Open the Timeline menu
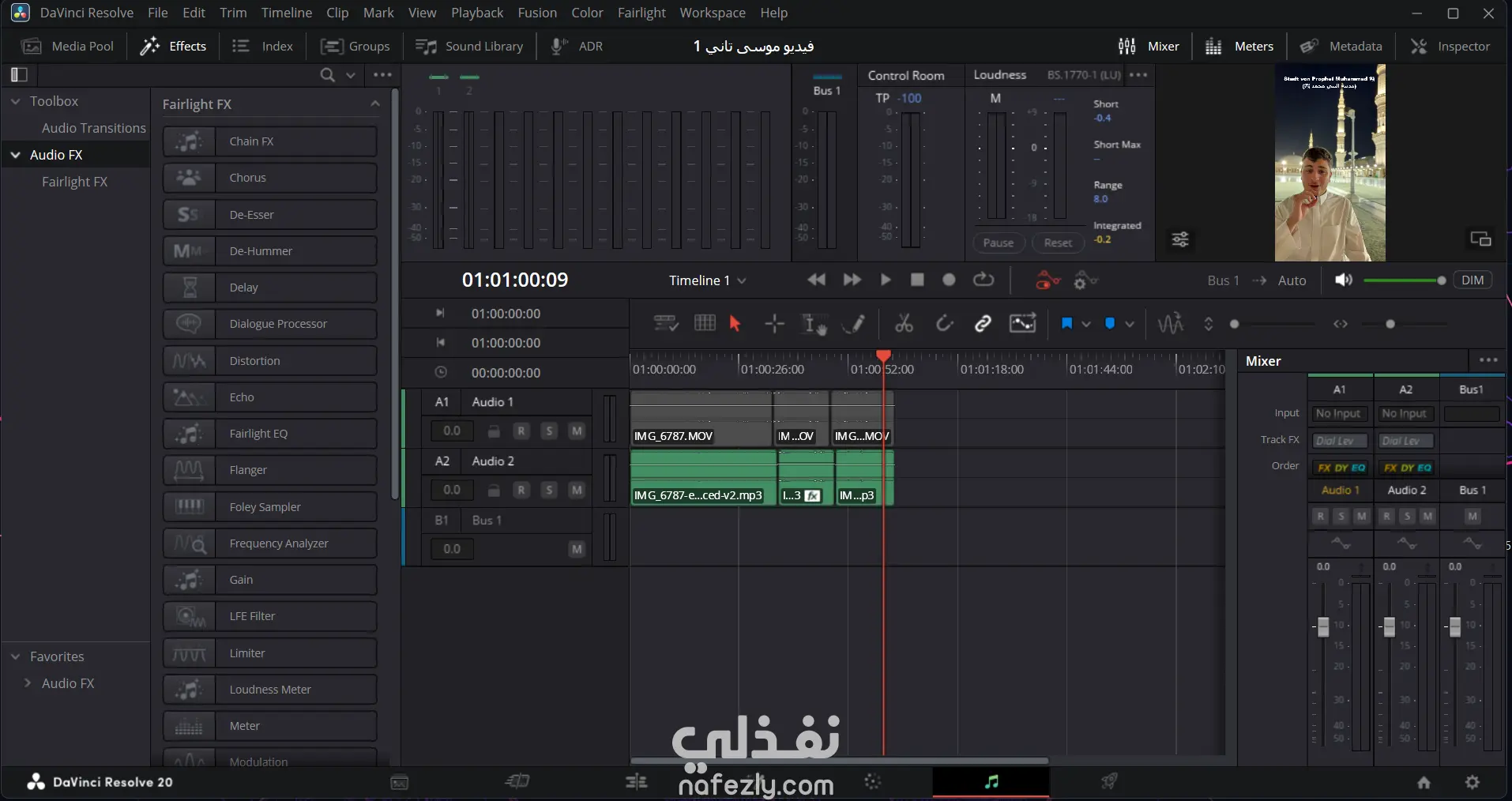 (287, 13)
